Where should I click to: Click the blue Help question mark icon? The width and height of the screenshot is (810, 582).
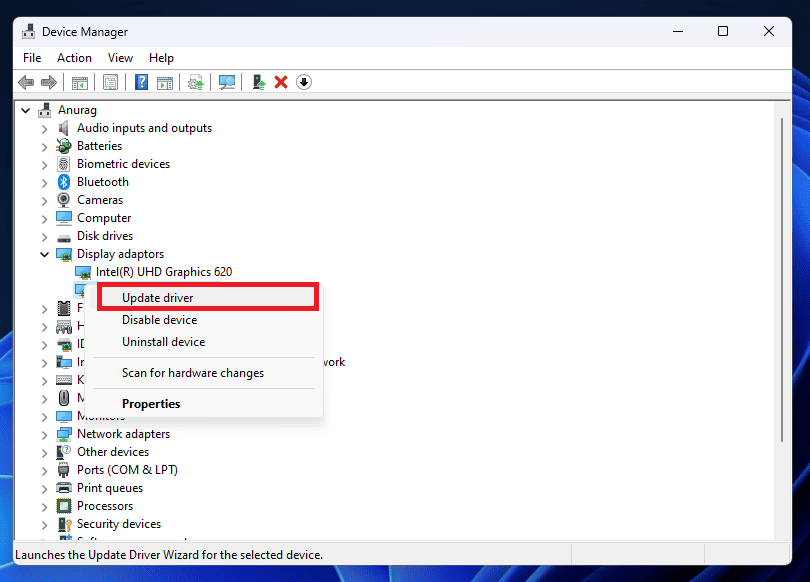point(142,82)
